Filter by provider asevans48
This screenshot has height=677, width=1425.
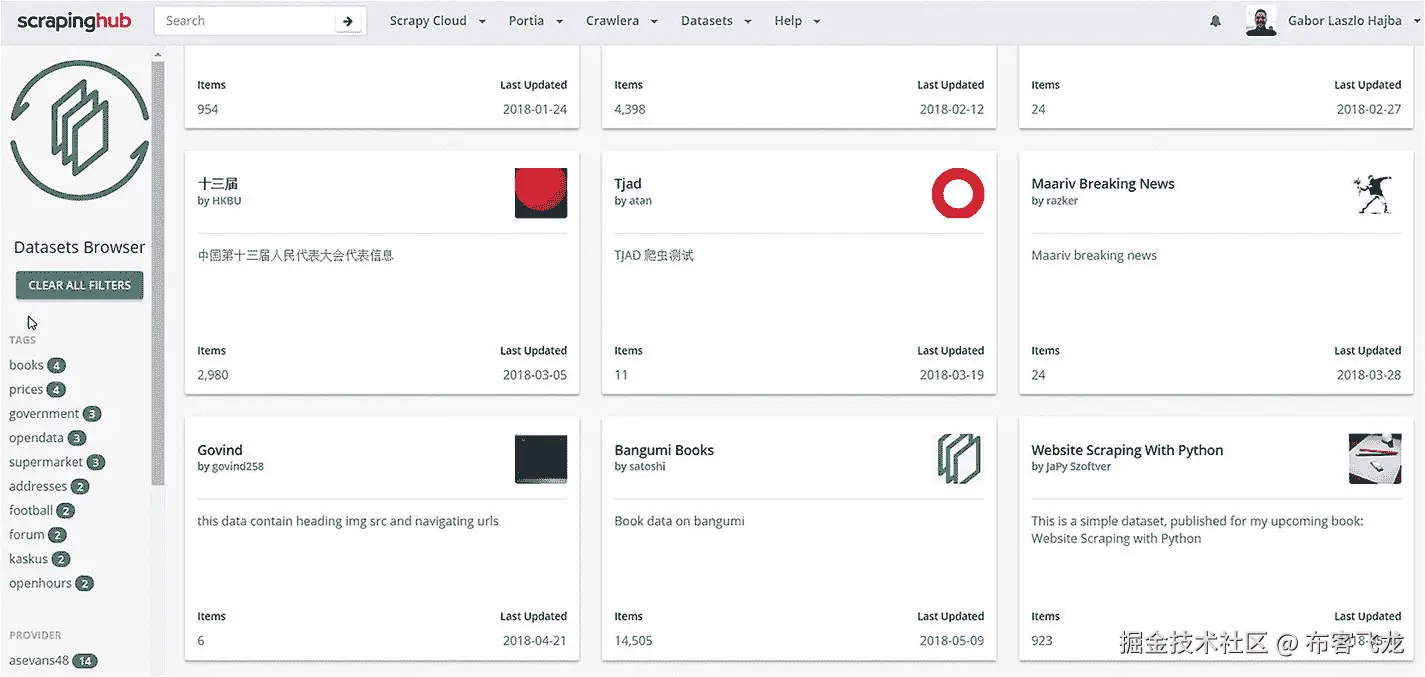(53, 660)
